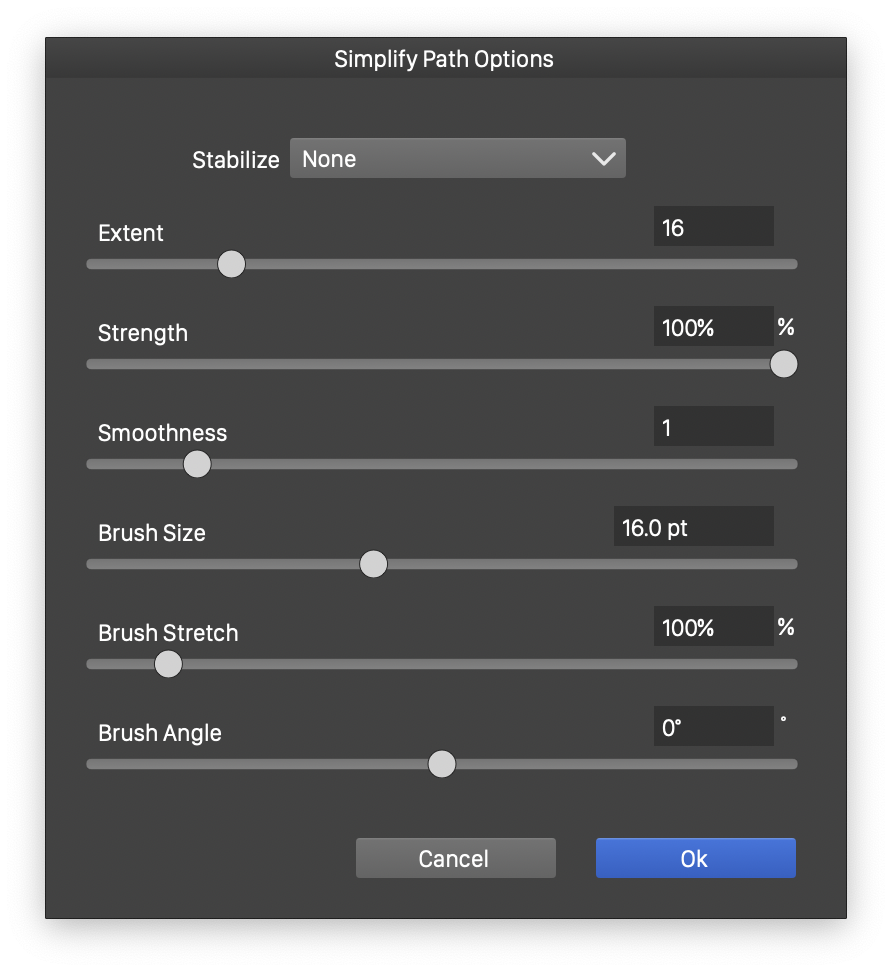Screen dimensions: 892x972
Task: Focus the Extent value field
Action: (713, 227)
